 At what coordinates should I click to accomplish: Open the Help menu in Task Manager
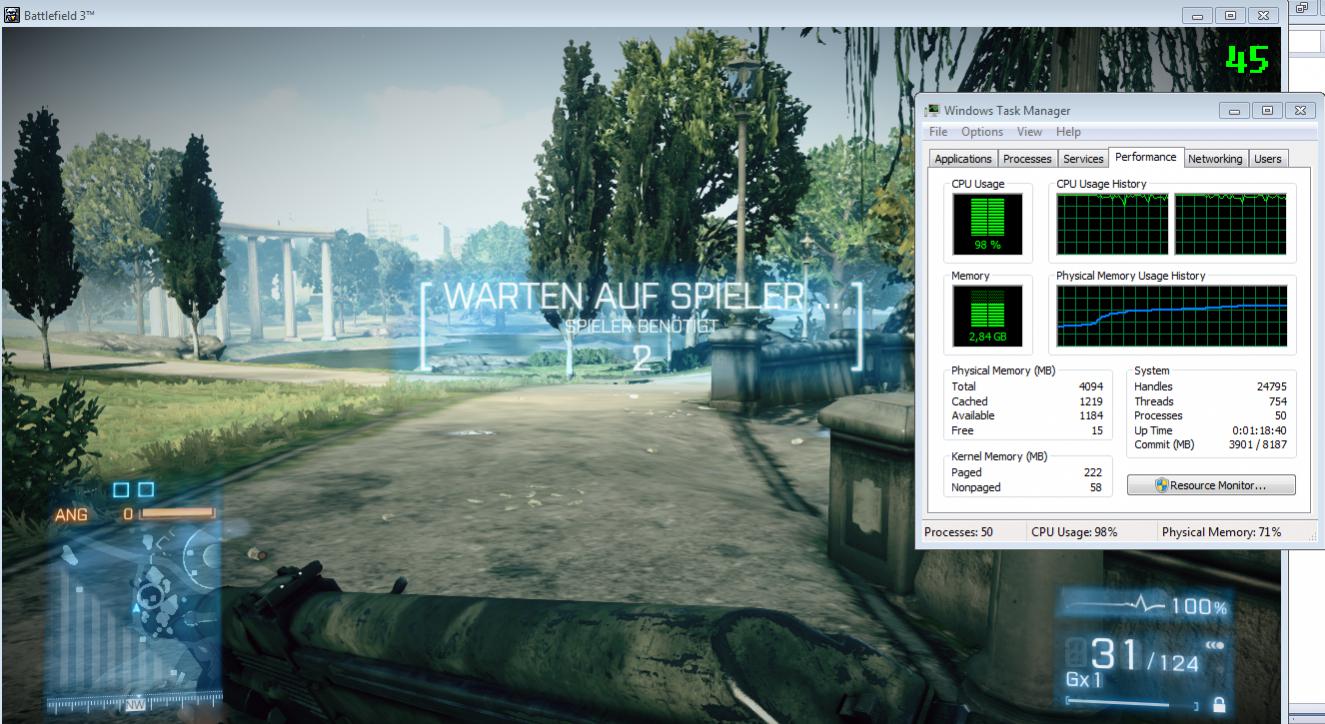click(1068, 132)
